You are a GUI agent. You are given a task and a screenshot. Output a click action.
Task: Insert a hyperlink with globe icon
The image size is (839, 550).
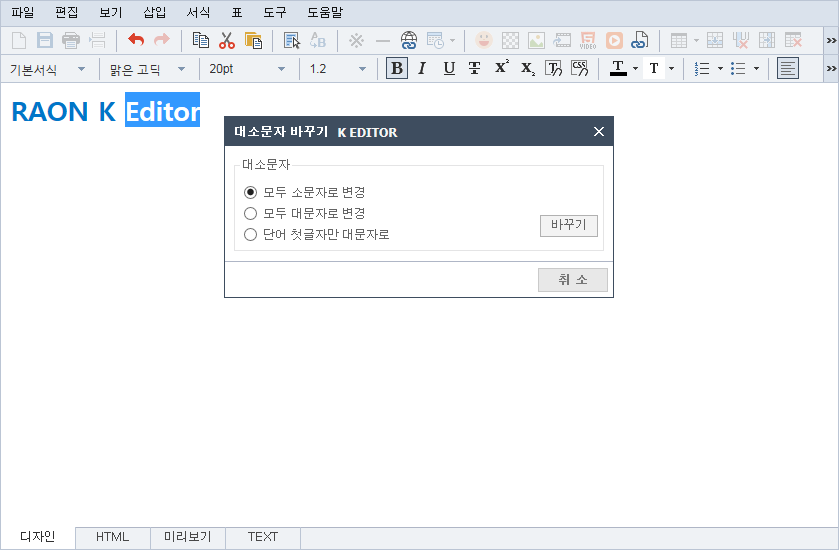(409, 41)
